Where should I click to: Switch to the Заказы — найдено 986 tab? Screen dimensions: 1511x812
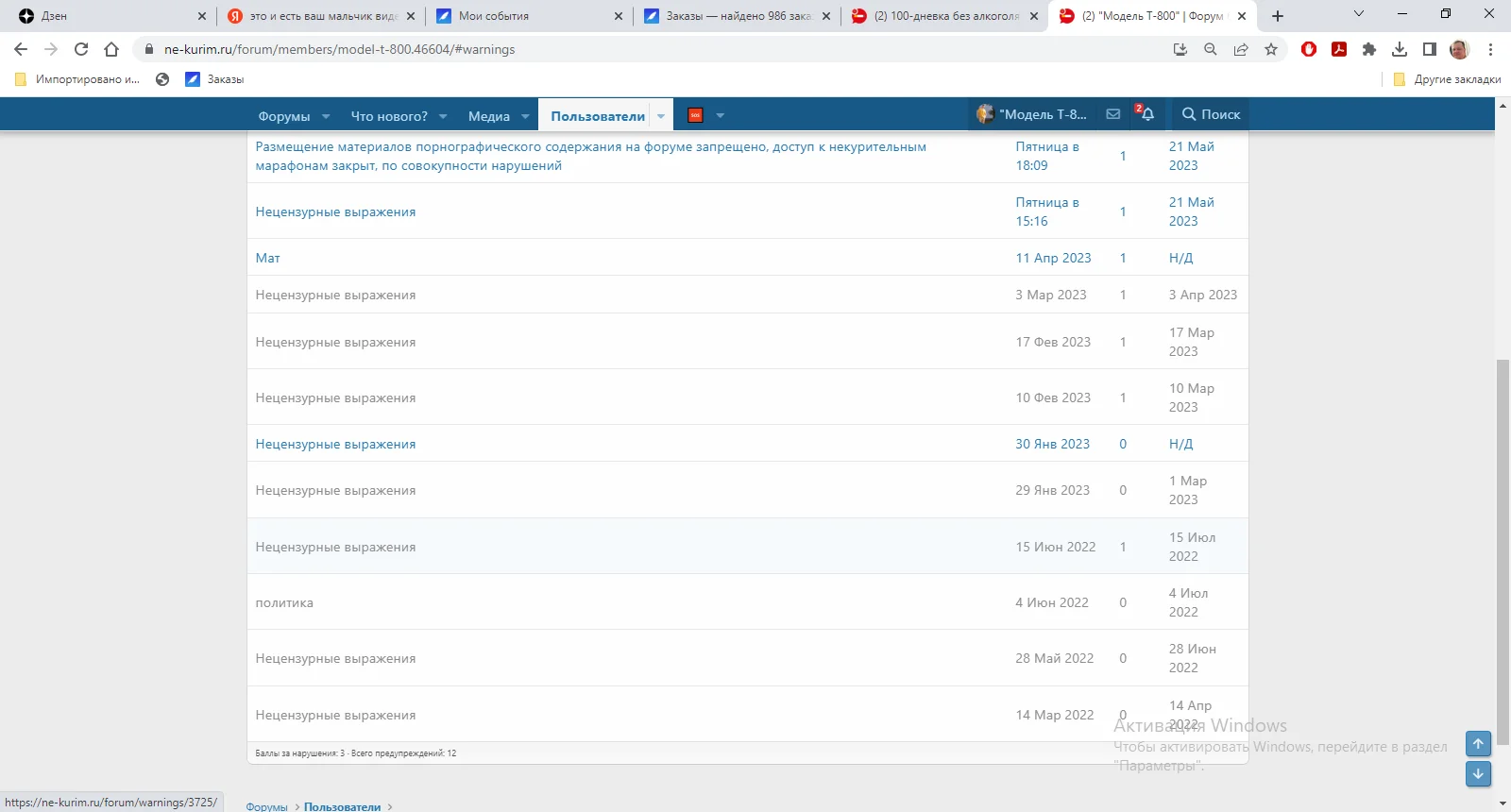[x=737, y=16]
